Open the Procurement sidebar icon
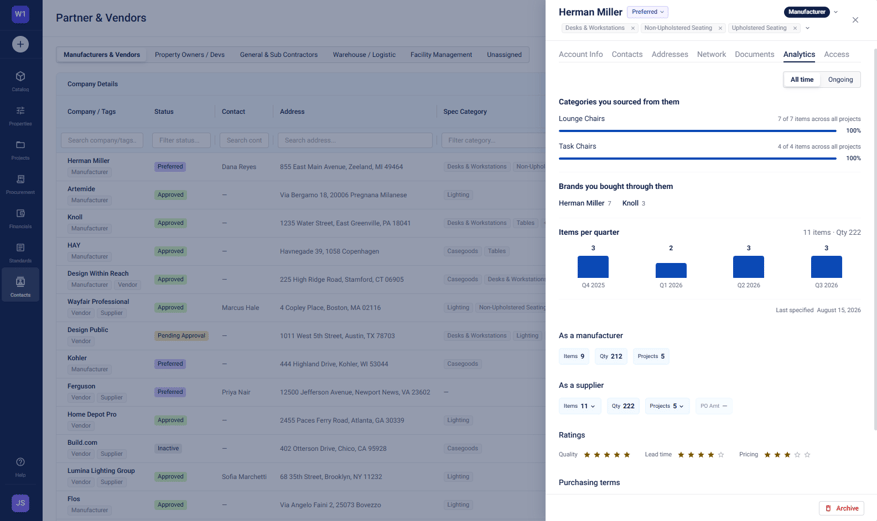Screen dimensions: 877x521 (x=20, y=183)
